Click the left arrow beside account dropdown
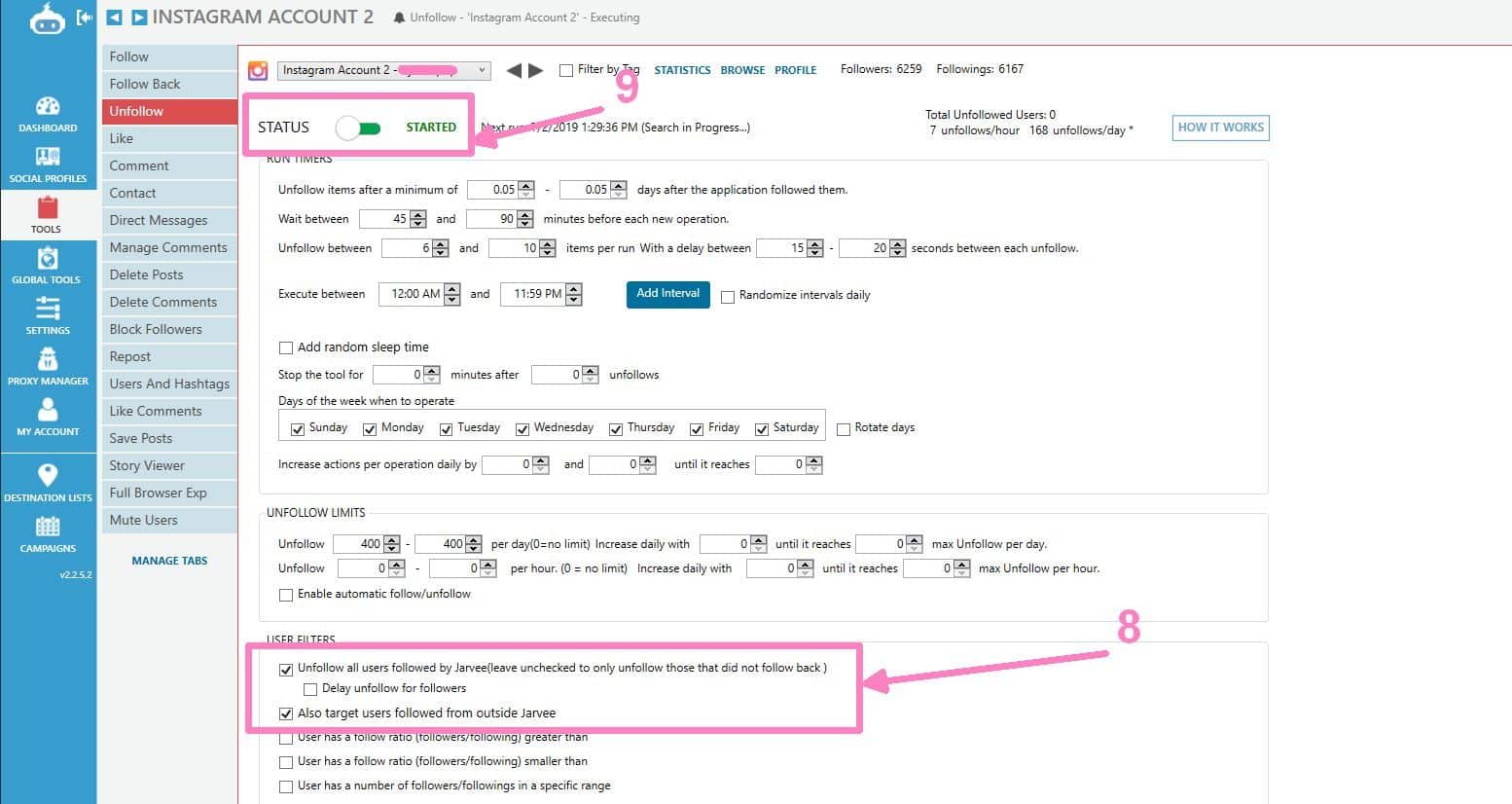Viewport: 1512px width, 804px height. pos(514,70)
